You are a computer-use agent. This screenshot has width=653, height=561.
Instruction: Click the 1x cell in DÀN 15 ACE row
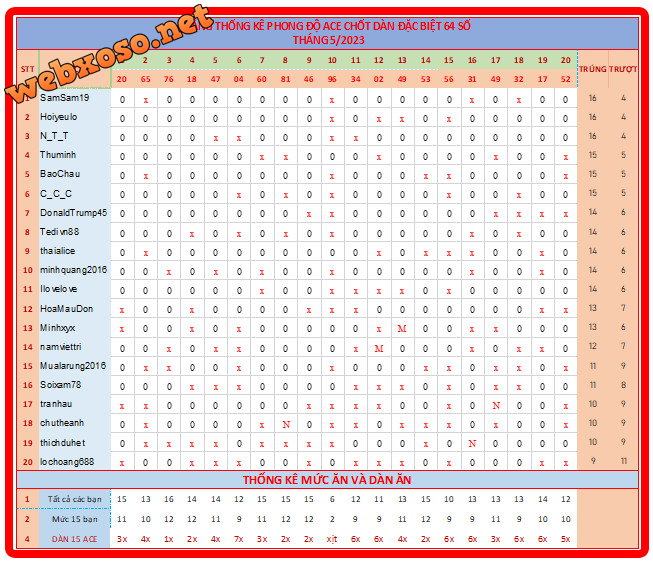pyautogui.click(x=169, y=539)
